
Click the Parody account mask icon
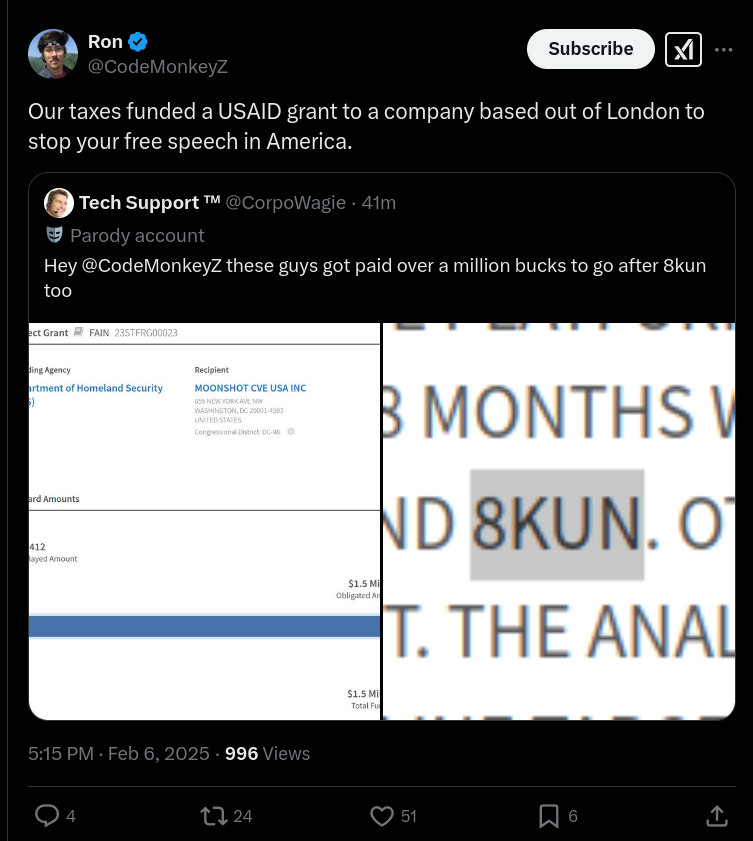point(55,235)
